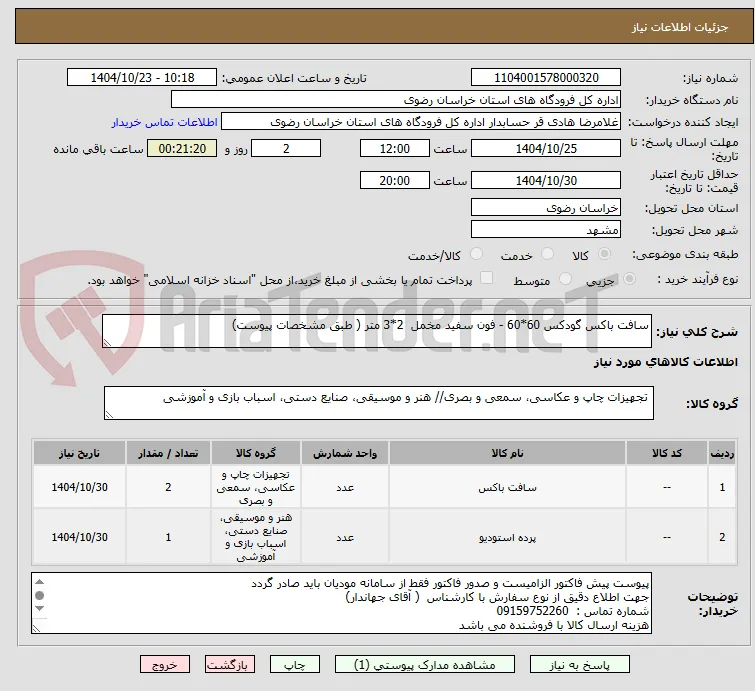
Task: Click phone number 09159752260 in notes
Action: click(532, 611)
